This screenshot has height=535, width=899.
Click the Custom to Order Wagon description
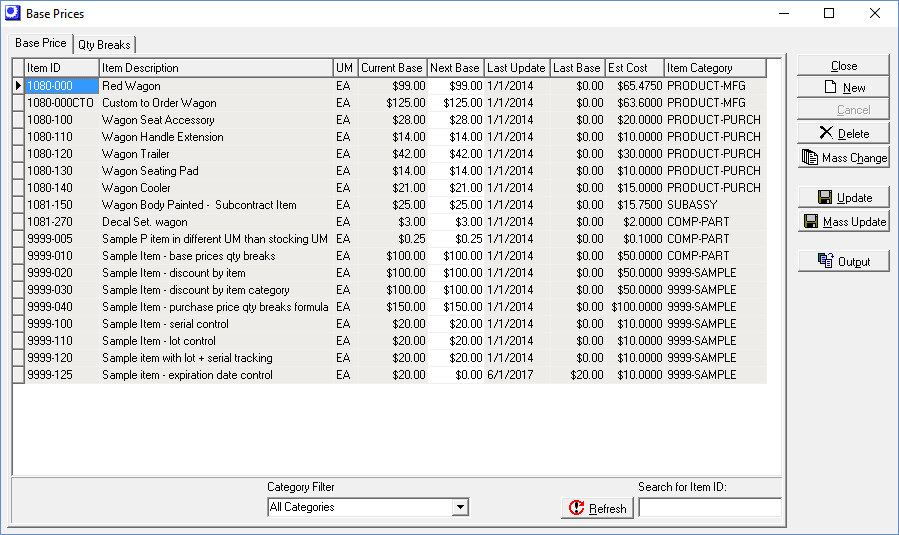pos(159,103)
